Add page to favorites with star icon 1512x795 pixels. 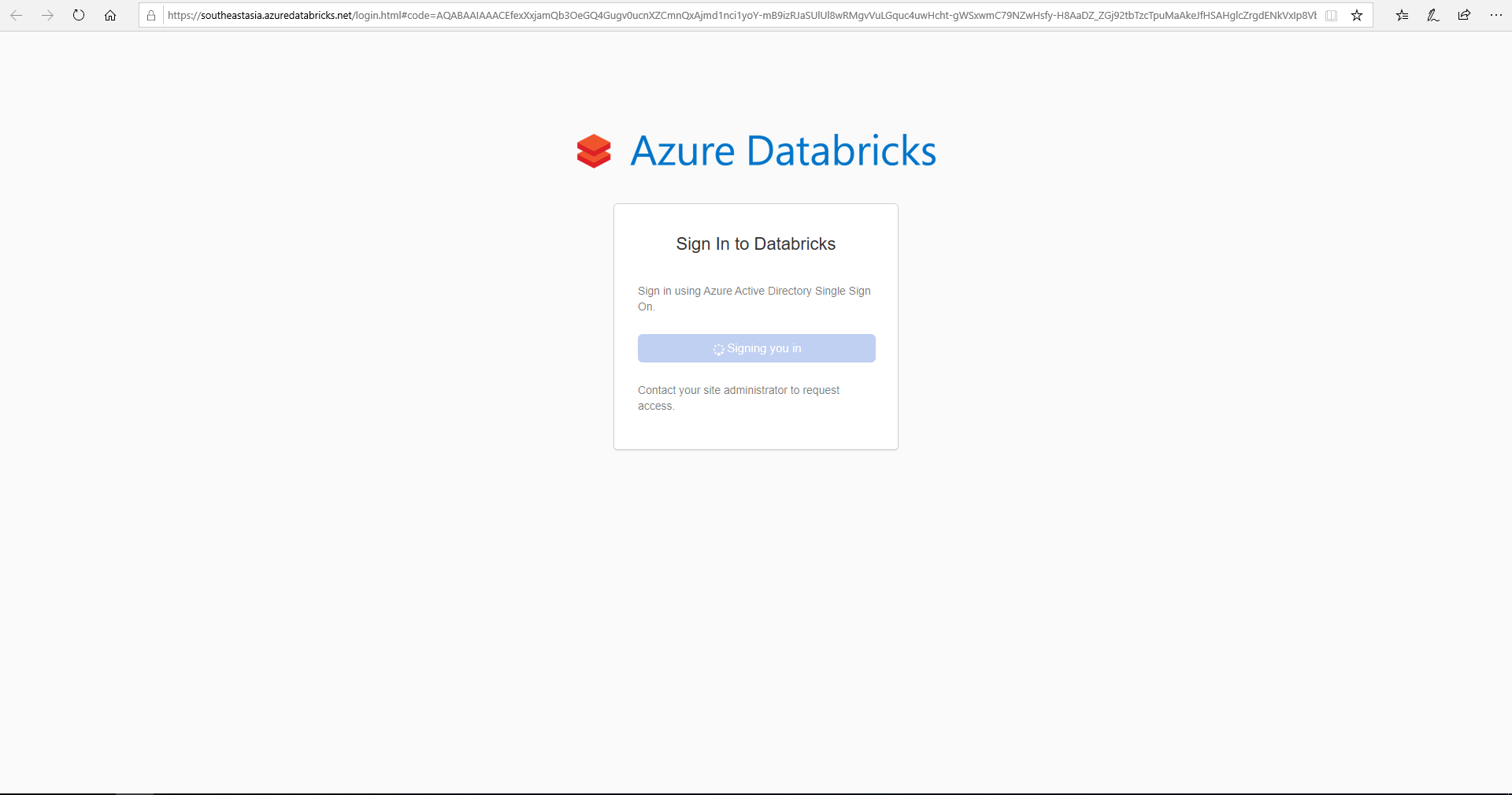pyautogui.click(x=1357, y=15)
